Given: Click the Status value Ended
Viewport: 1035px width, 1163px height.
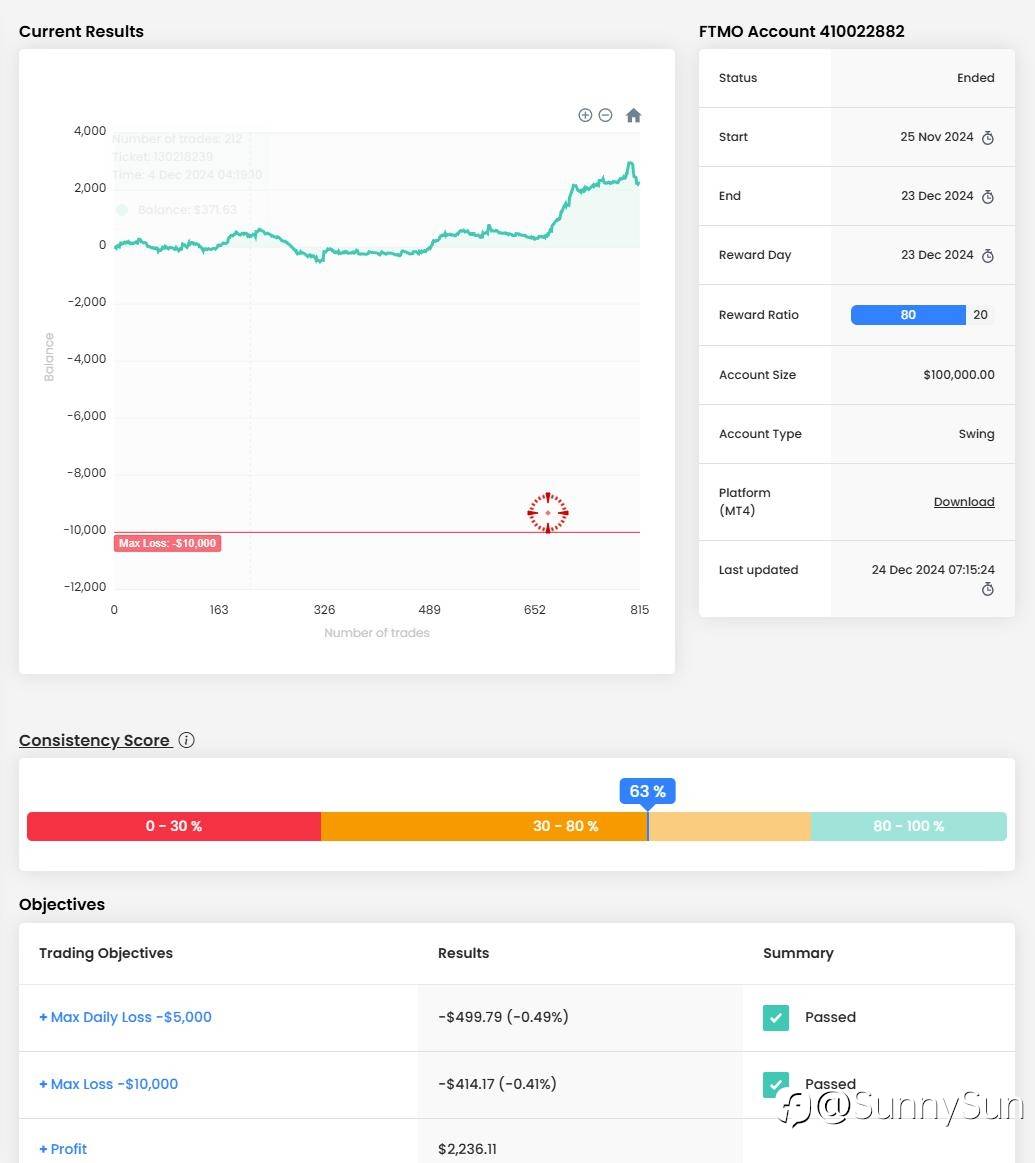Looking at the screenshot, I should (976, 78).
